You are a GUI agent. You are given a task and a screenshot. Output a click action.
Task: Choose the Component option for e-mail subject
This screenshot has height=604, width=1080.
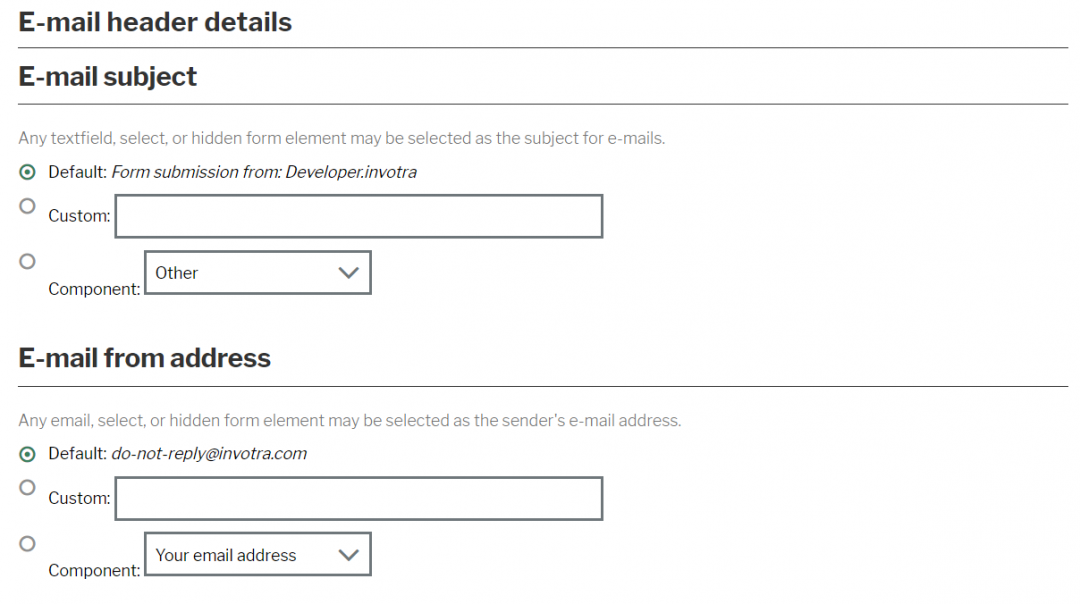point(27,260)
